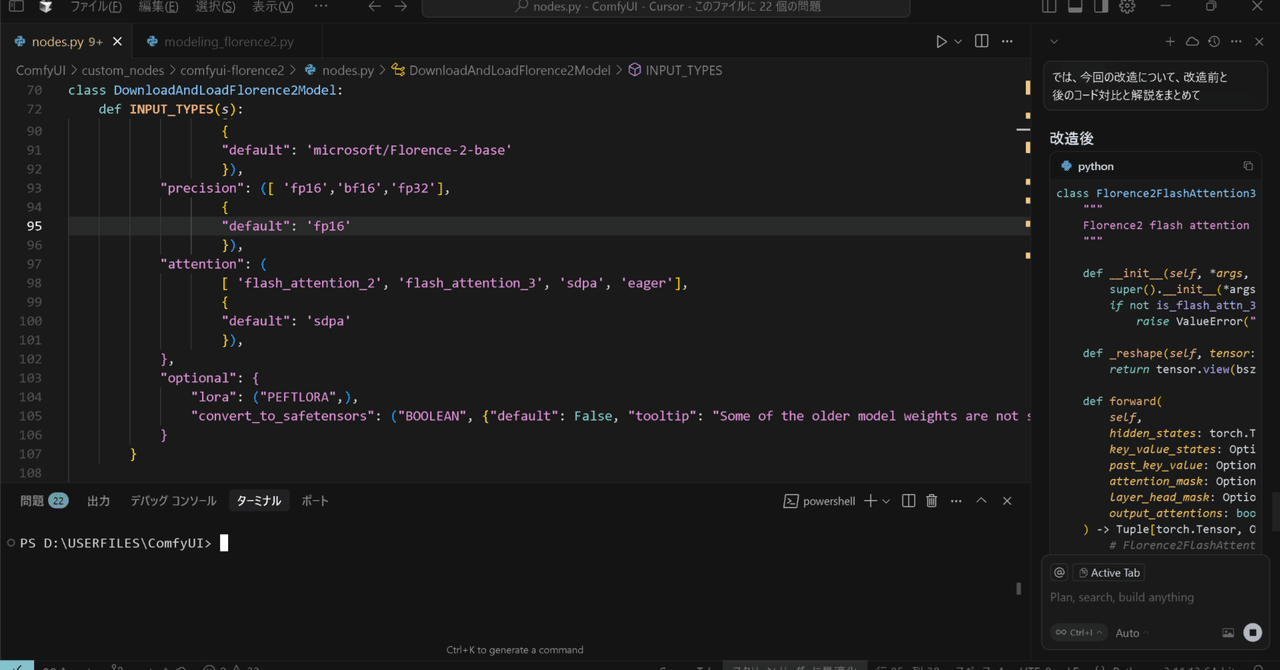Split the terminal pane
1280x670 pixels.
(x=908, y=501)
